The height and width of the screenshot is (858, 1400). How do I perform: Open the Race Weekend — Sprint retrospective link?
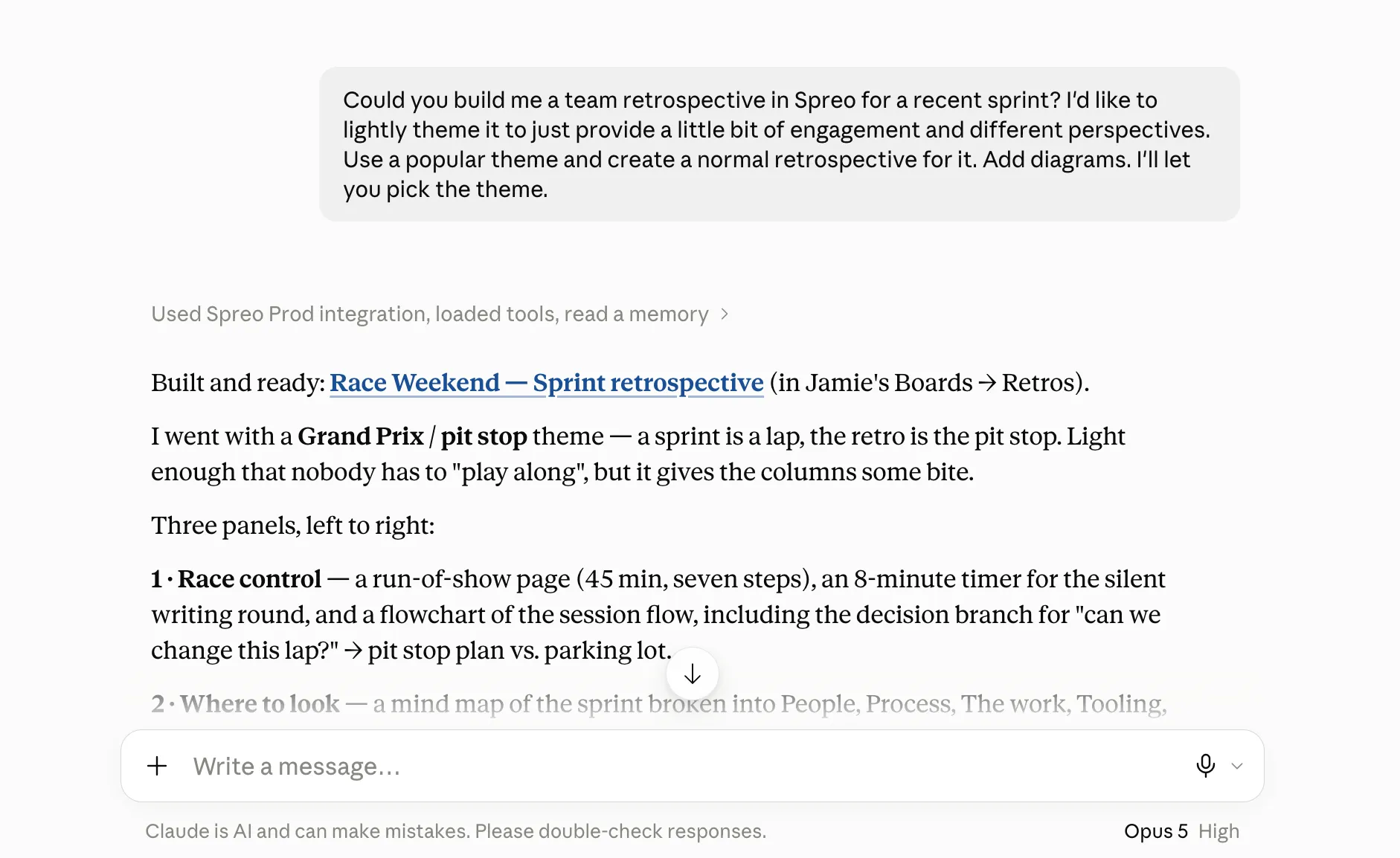tap(547, 383)
